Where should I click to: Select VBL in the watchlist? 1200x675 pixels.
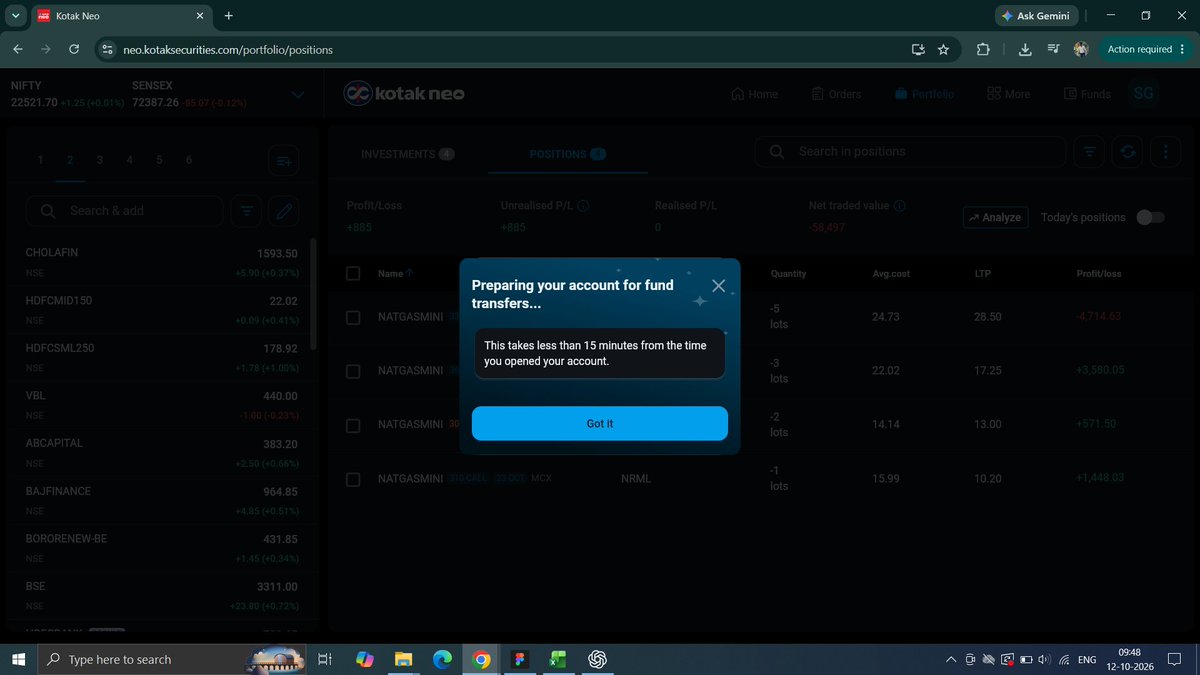point(161,405)
